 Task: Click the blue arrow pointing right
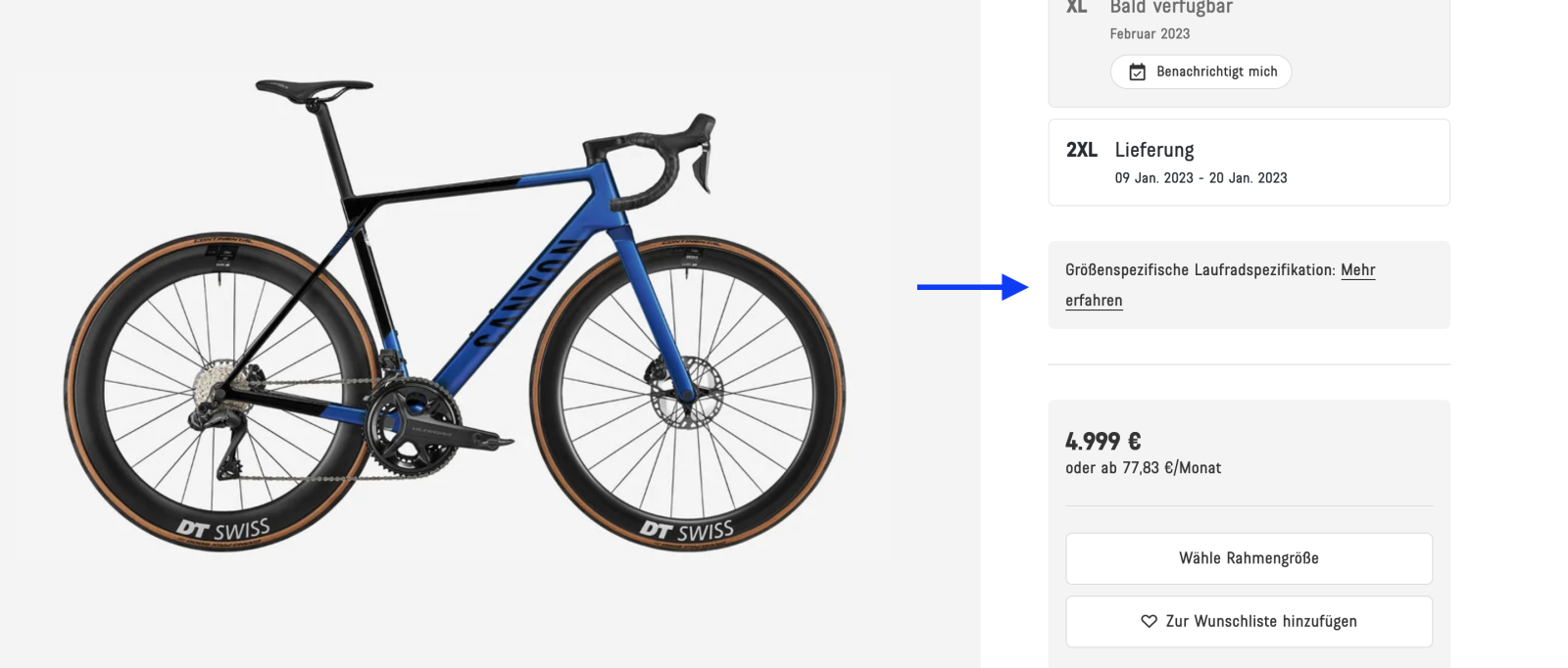tap(972, 287)
